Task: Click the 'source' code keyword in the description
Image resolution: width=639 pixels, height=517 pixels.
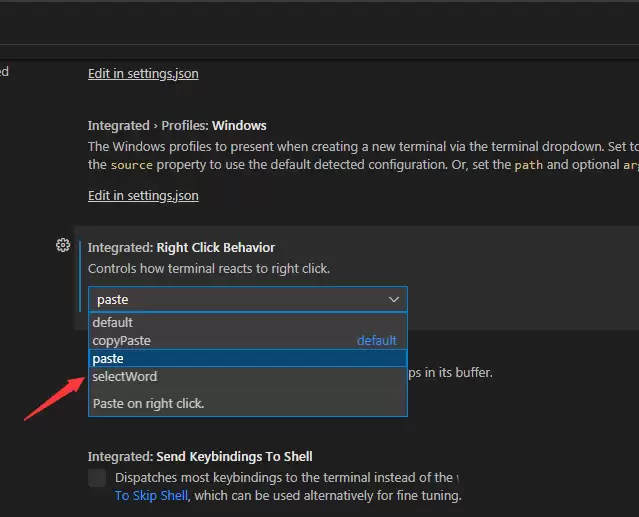Action: click(x=132, y=165)
